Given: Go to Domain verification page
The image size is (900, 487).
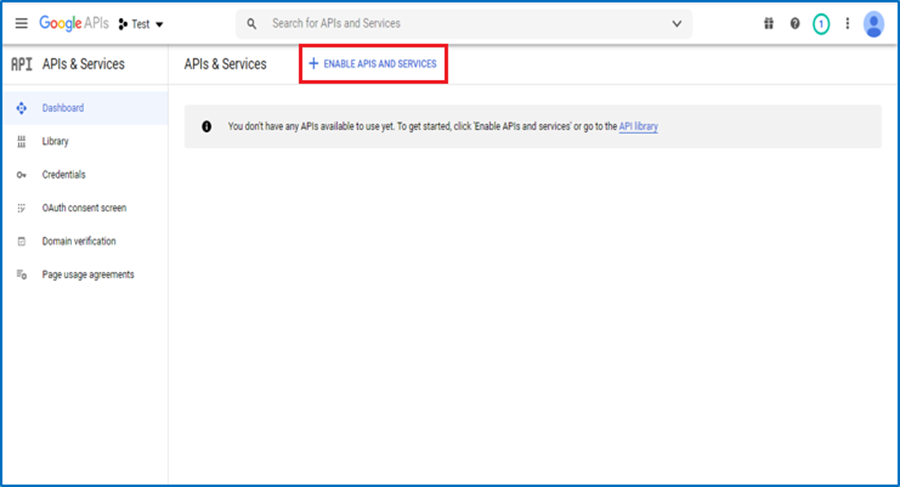Looking at the screenshot, I should 78,241.
